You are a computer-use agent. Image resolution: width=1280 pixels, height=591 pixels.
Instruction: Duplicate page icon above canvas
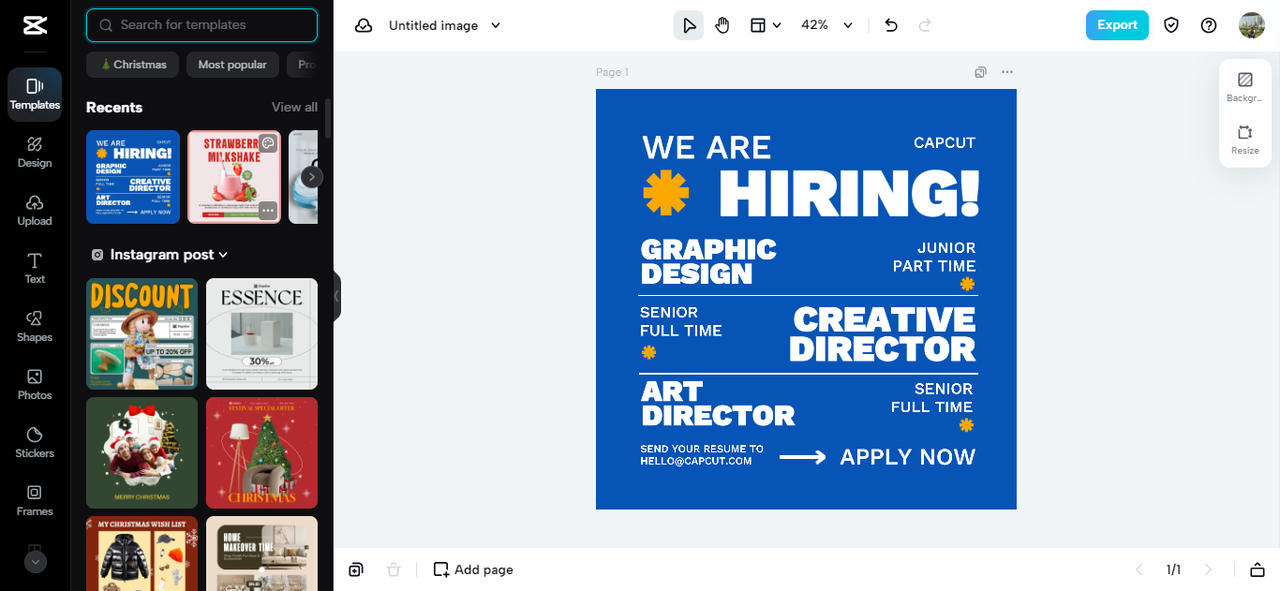pos(981,72)
